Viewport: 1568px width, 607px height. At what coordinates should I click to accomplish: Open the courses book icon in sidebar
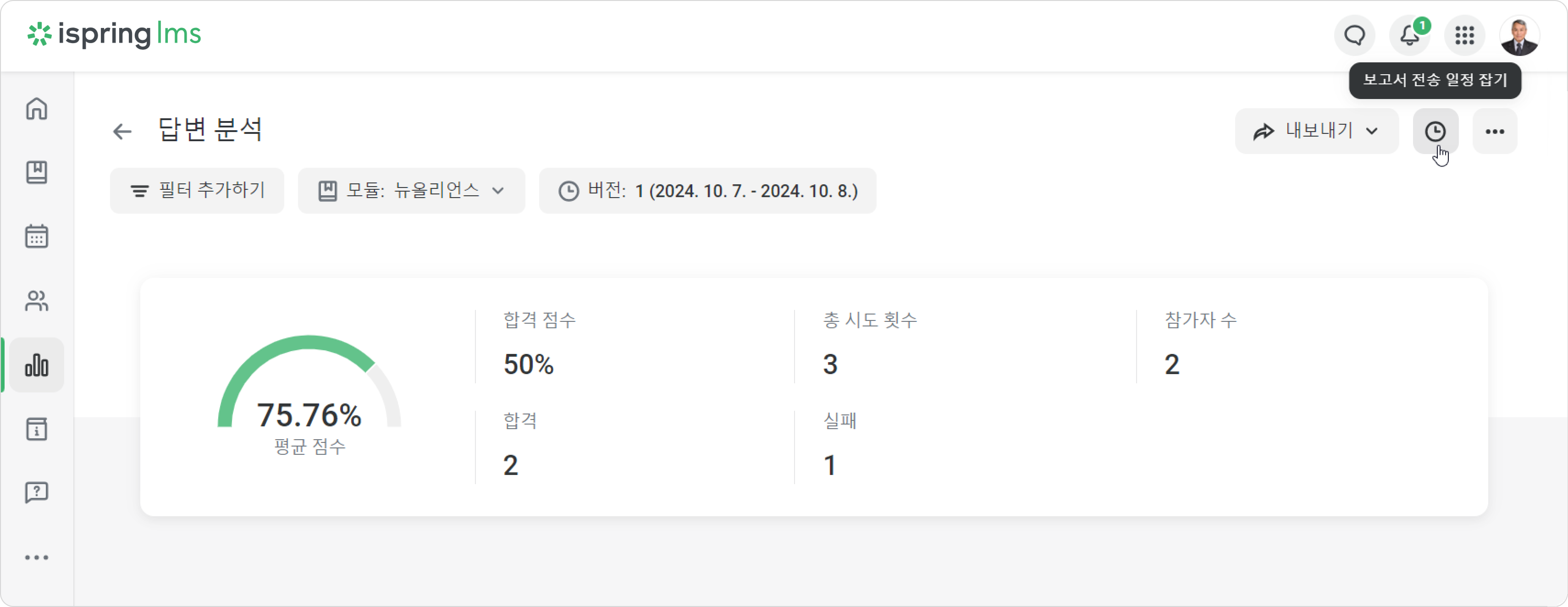pyautogui.click(x=36, y=173)
